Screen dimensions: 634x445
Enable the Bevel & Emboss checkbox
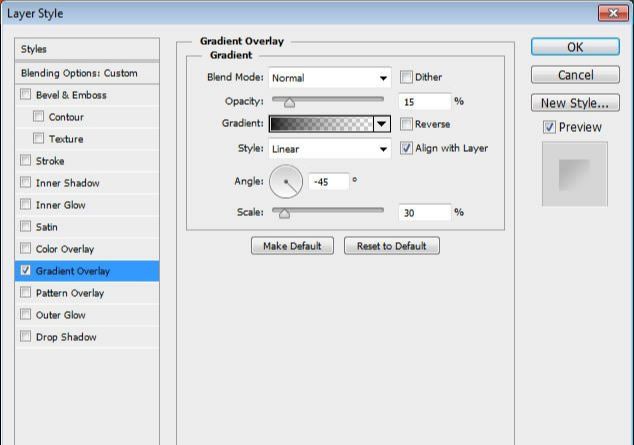[25, 95]
